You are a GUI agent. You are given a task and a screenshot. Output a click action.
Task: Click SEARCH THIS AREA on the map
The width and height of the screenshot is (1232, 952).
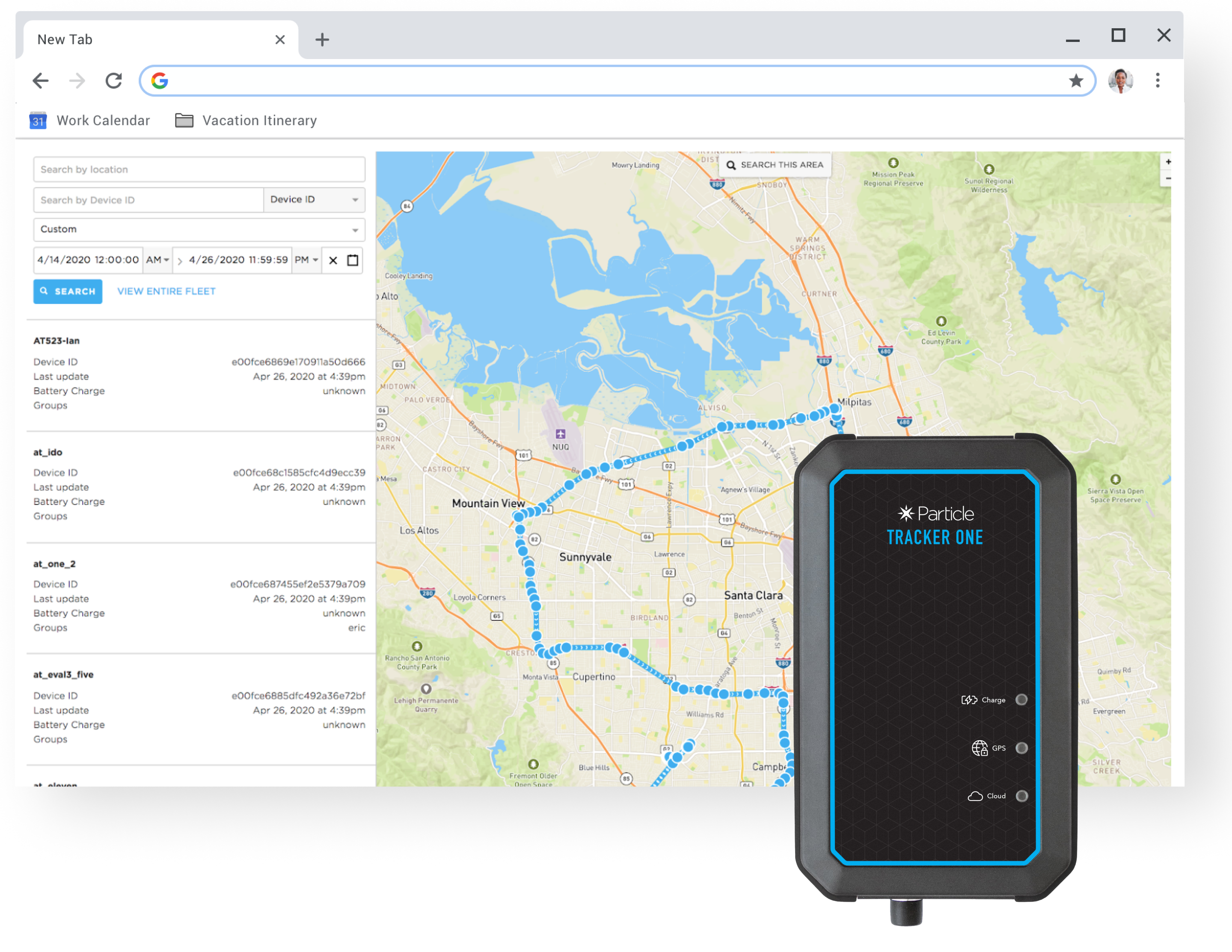click(775, 165)
